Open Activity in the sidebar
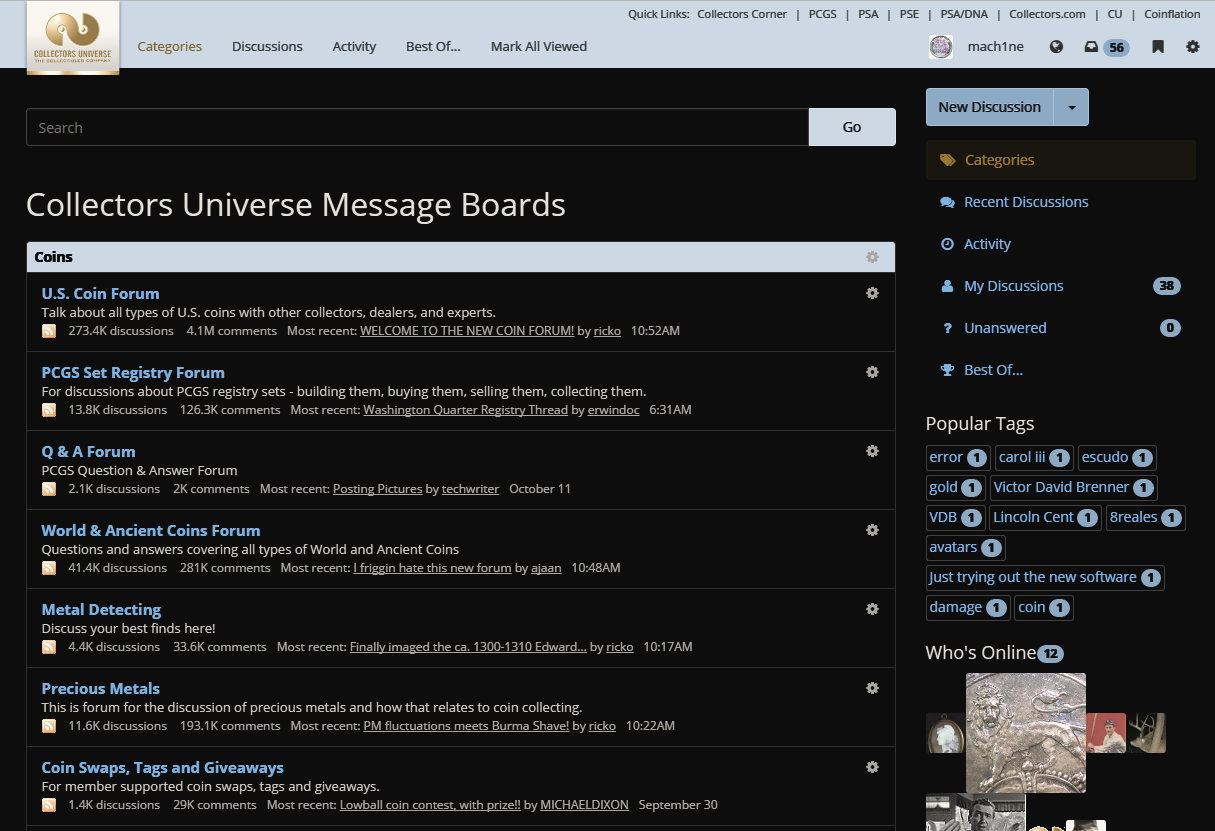The image size is (1215, 831). tap(1061, 244)
